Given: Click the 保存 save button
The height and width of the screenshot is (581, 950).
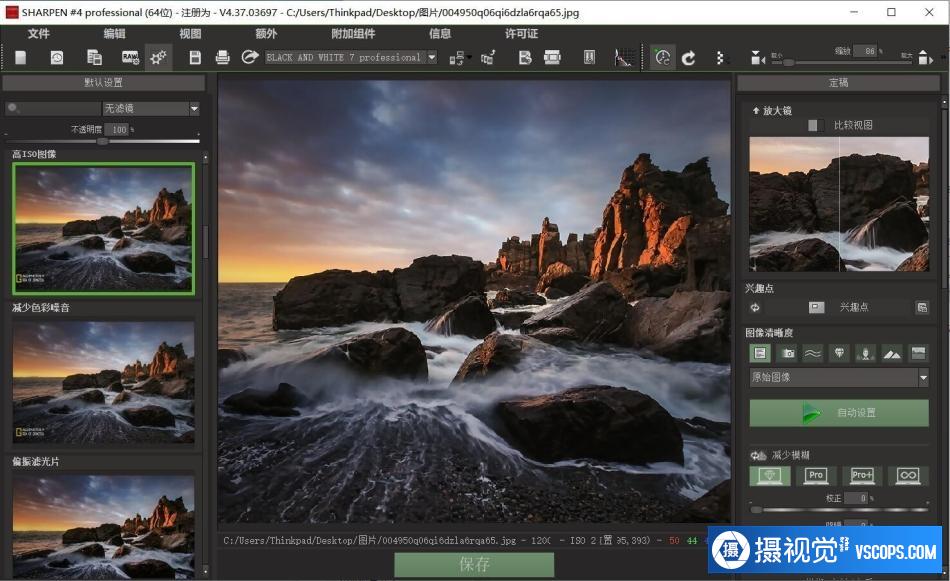Looking at the screenshot, I should [474, 565].
